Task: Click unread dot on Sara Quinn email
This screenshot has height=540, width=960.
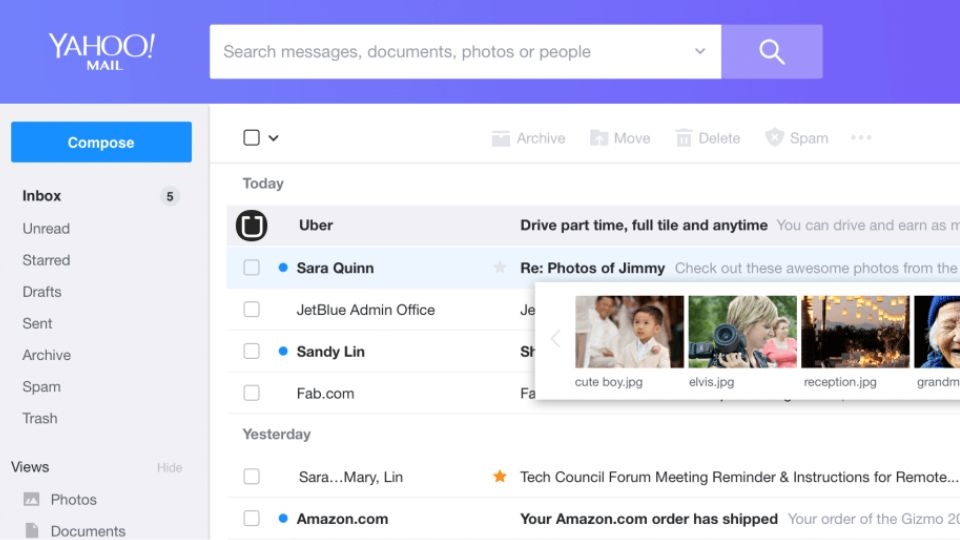Action: (x=283, y=268)
